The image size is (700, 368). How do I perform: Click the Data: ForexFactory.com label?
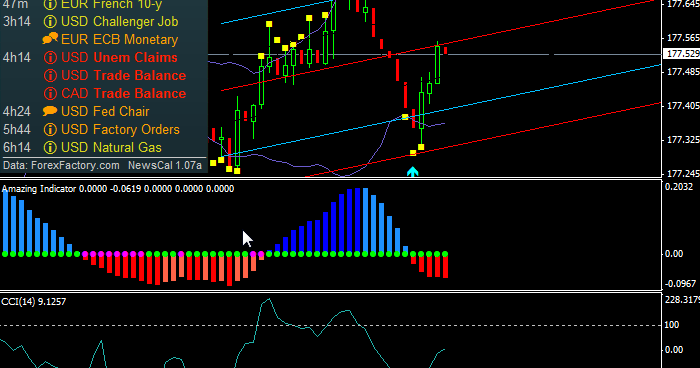[61, 165]
